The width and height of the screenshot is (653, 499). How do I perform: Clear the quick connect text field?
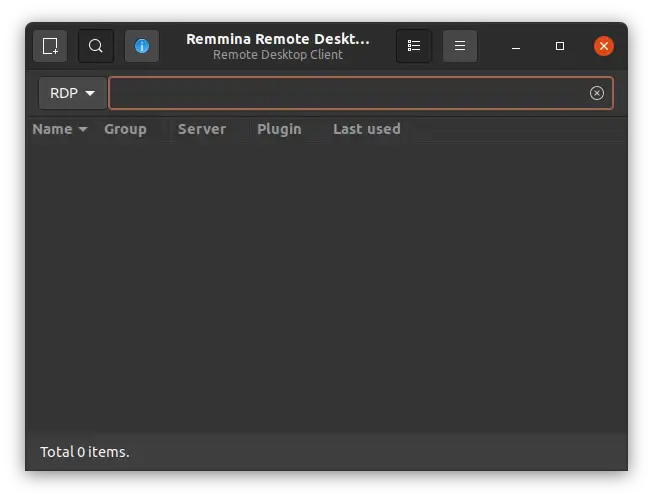point(596,93)
